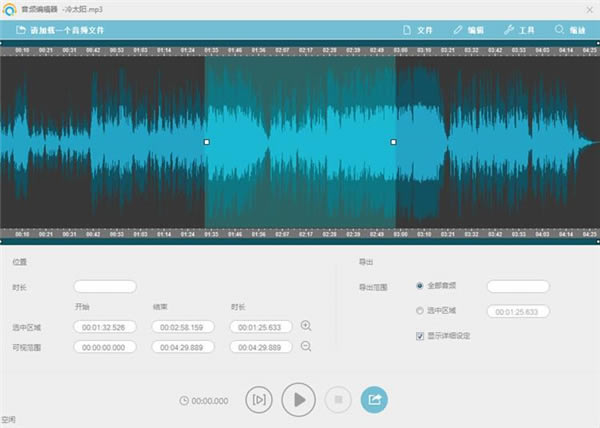Screen dimensions: 600x428
Task: Select the 选中区域 export radio button
Action: (419, 311)
